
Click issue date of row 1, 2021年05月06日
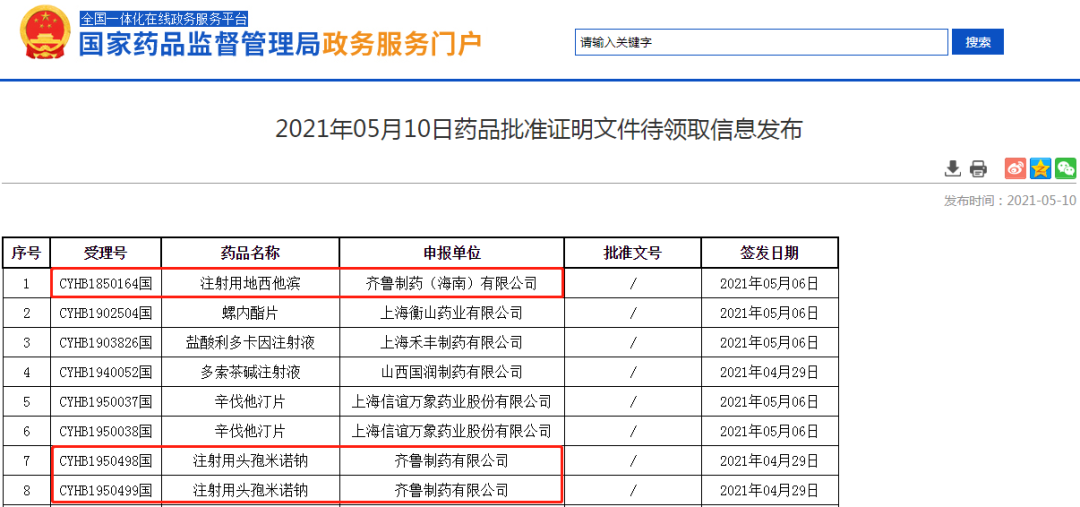pos(769,283)
